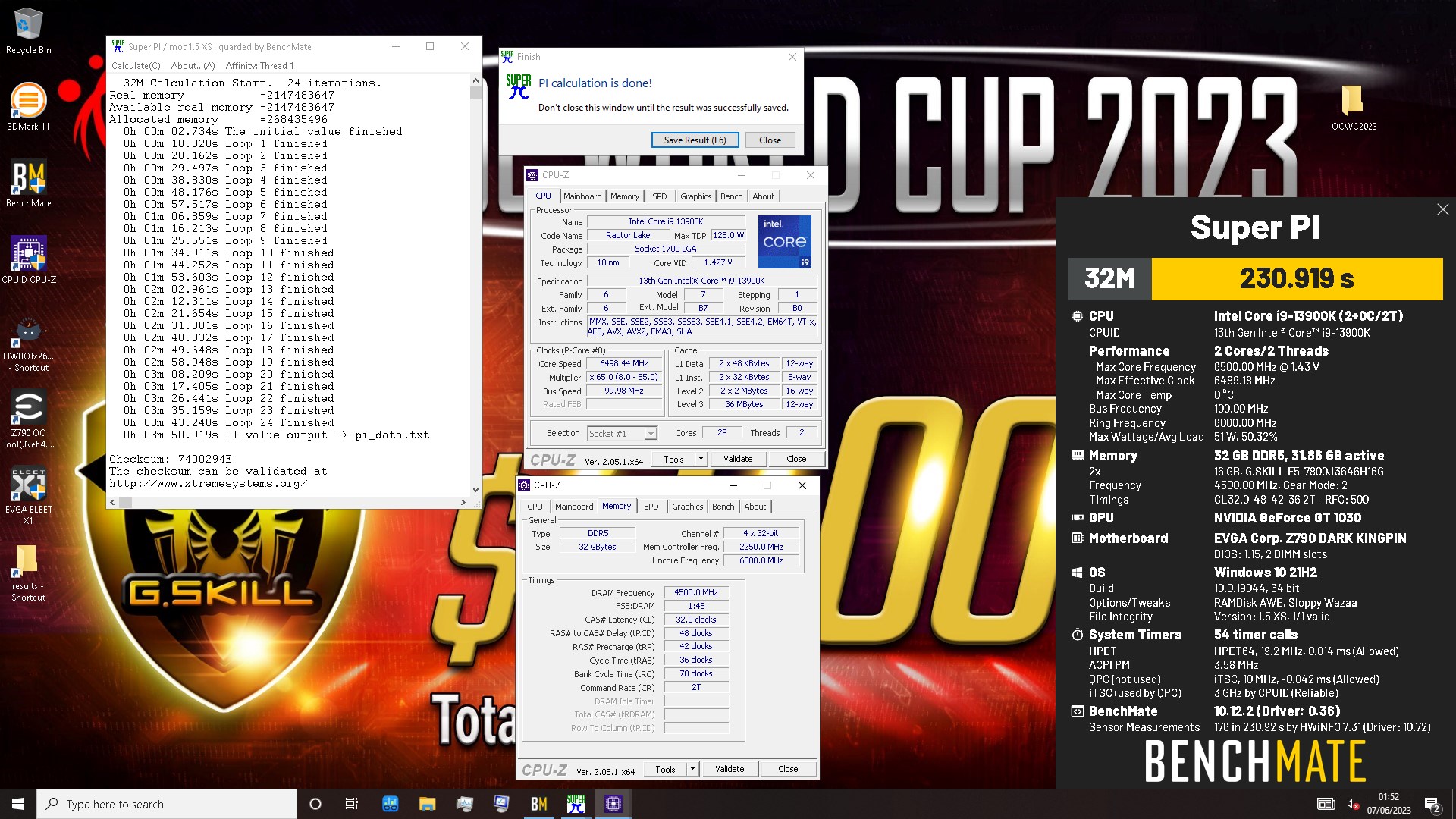Image resolution: width=1456 pixels, height=819 pixels.
Task: Click the Uncore Frequency 6000.0 MHz value
Action: [761, 561]
